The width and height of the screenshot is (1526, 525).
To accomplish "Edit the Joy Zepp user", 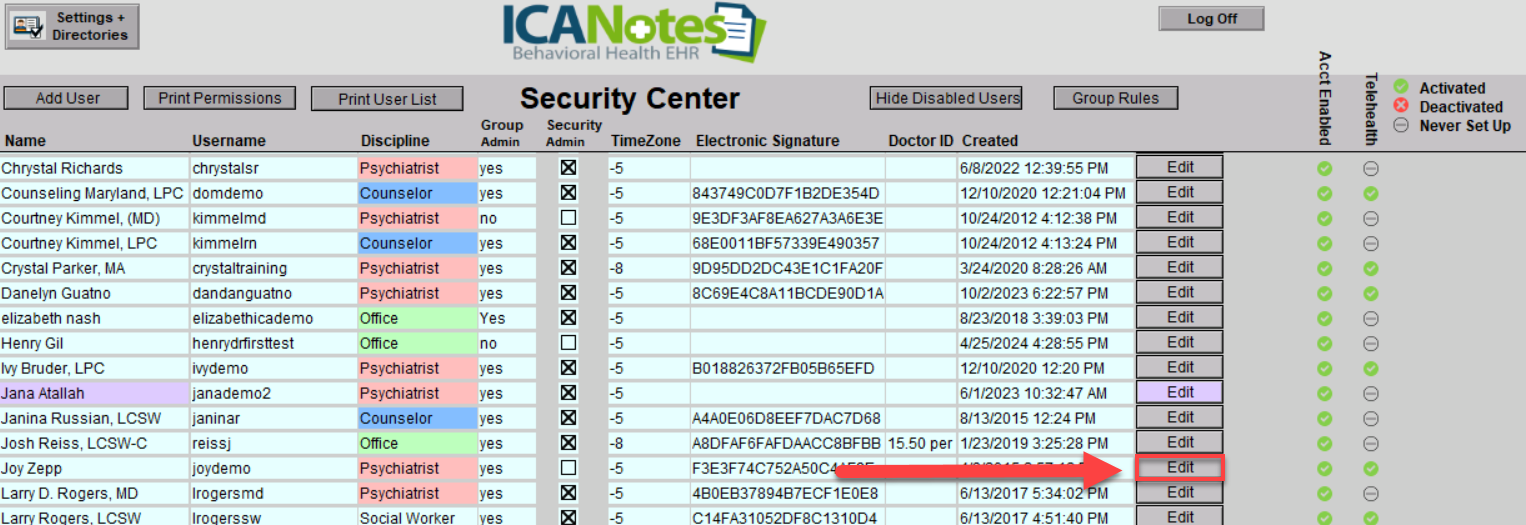I will click(1180, 467).
